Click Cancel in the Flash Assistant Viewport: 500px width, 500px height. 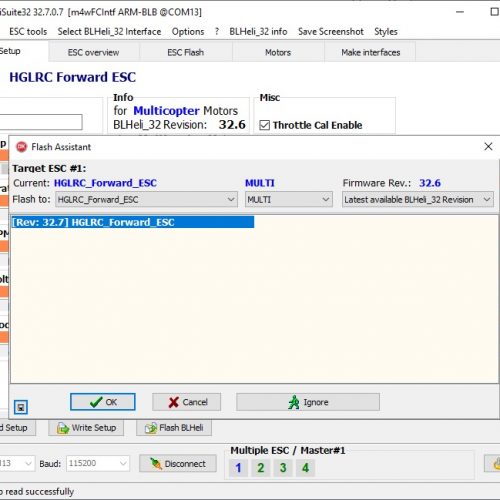(x=187, y=402)
